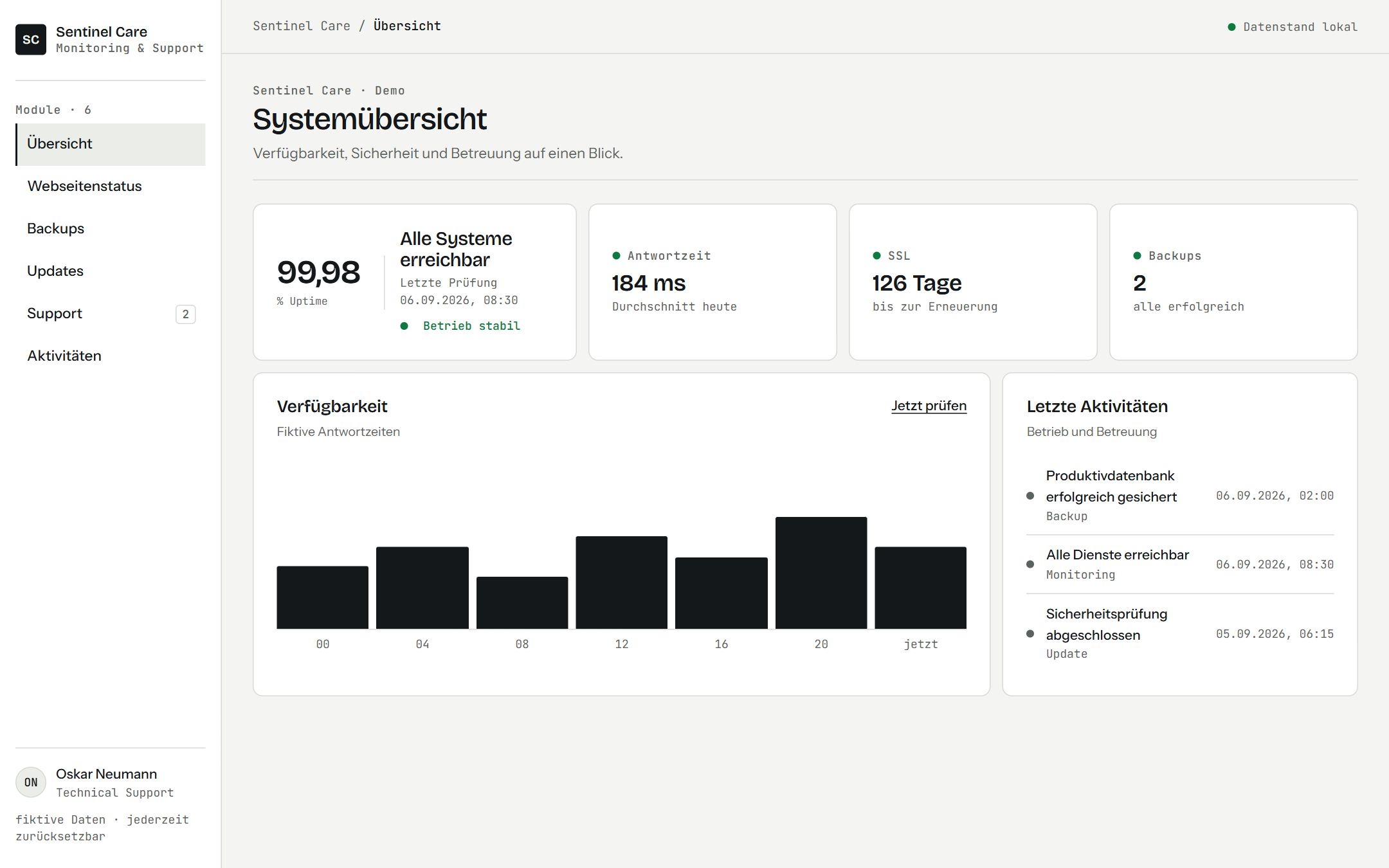This screenshot has width=1389, height=868.
Task: Click the Alle Systeme erreichbar text
Action: [456, 249]
